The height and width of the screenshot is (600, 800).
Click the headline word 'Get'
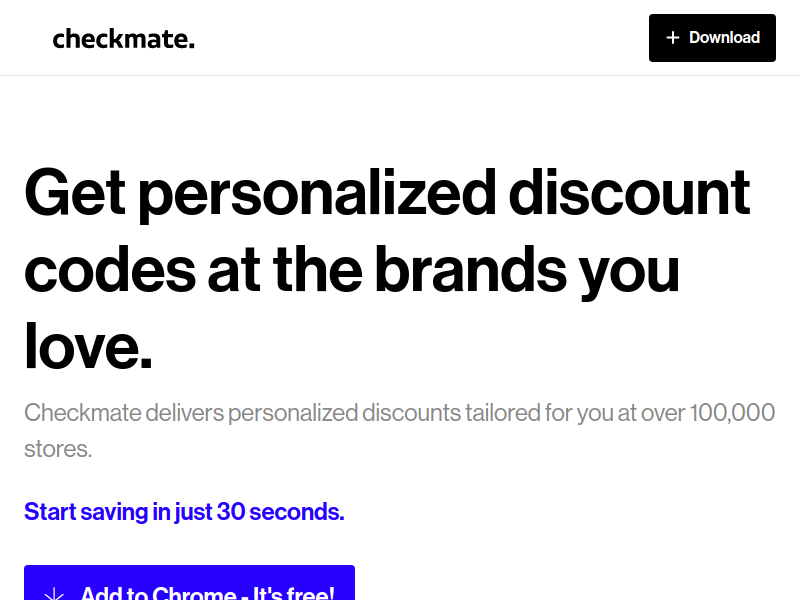(x=74, y=192)
